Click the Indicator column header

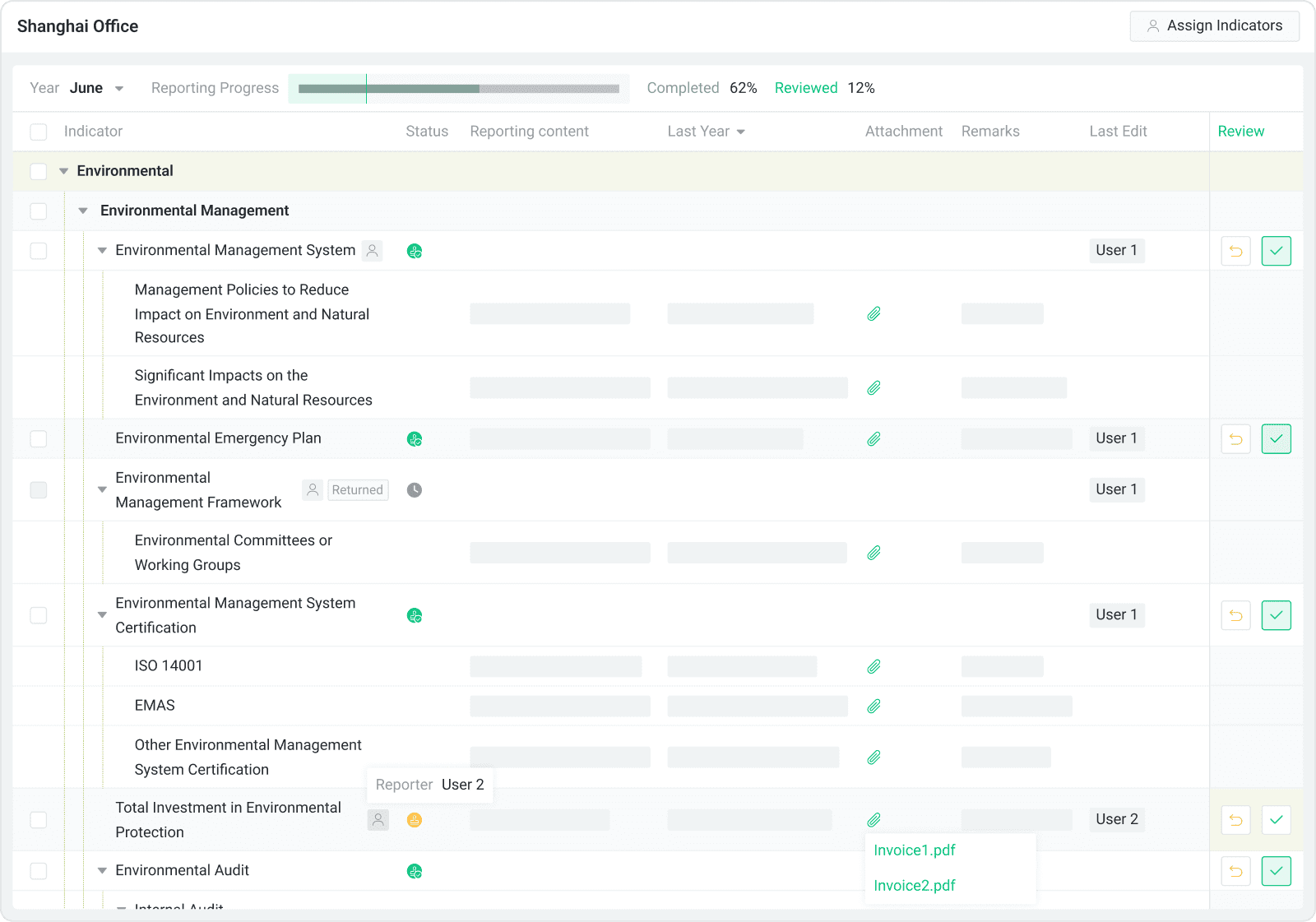coord(93,132)
